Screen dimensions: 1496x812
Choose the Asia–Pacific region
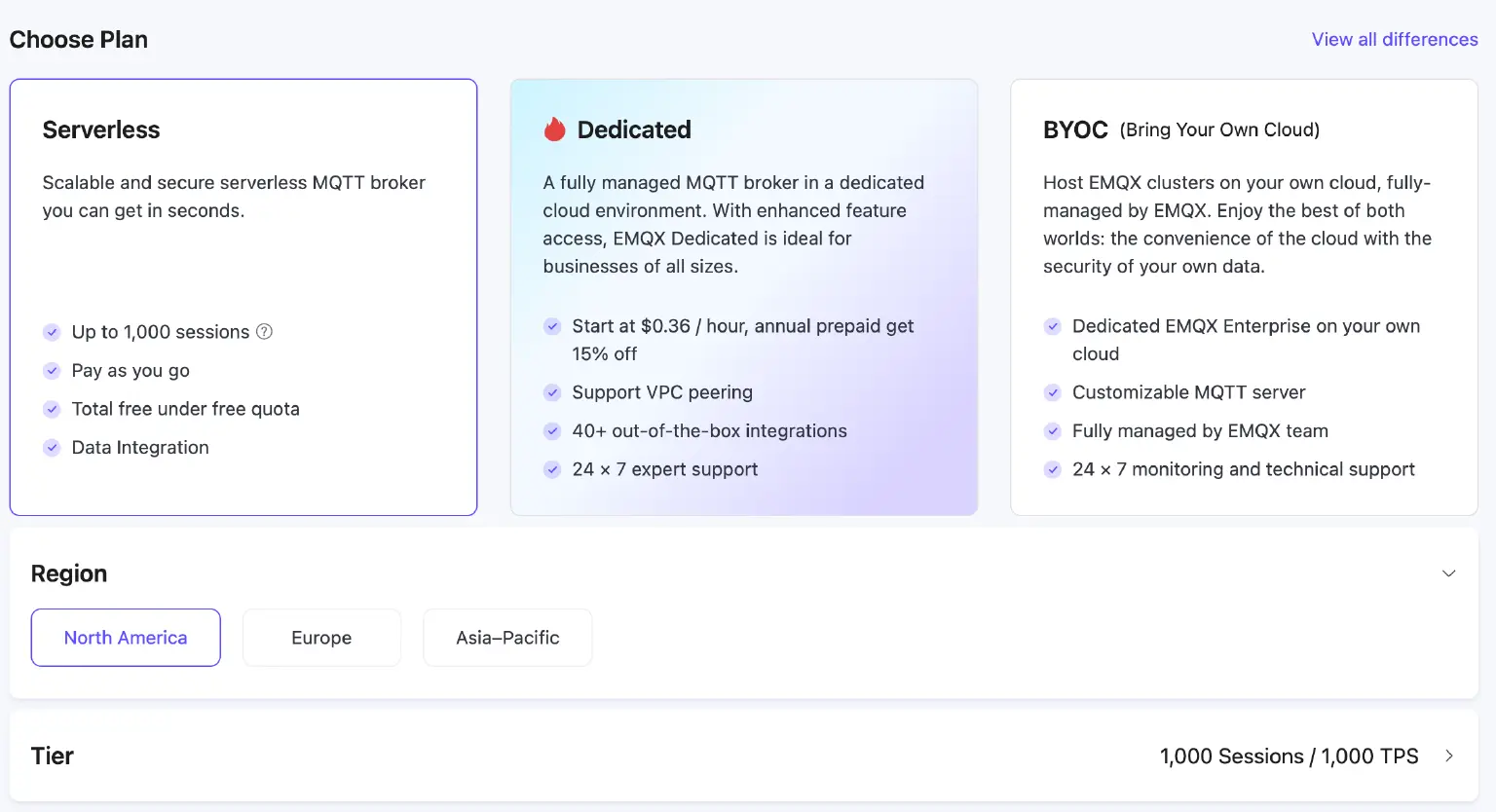point(507,638)
